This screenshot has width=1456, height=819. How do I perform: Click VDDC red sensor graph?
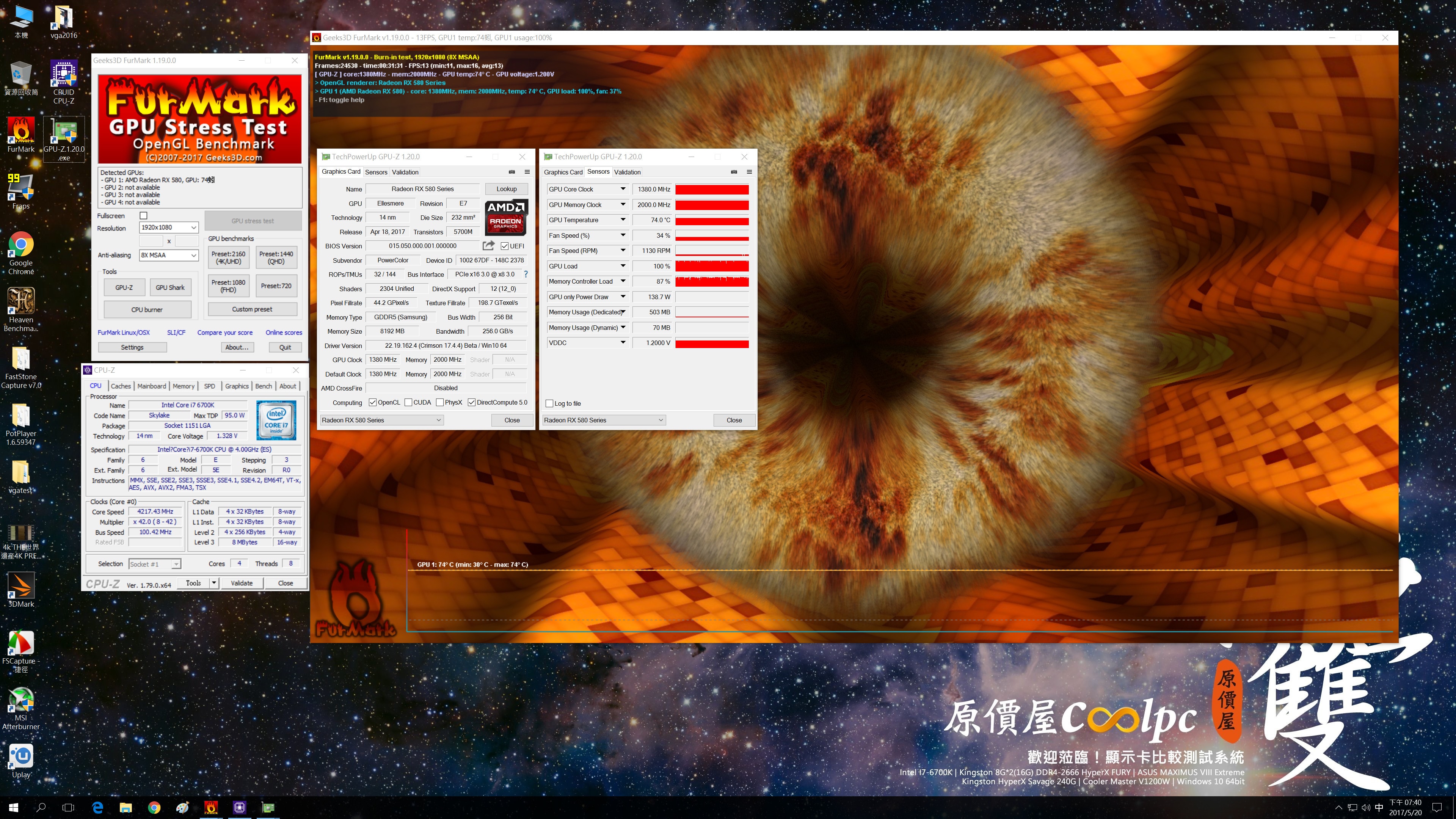712,343
